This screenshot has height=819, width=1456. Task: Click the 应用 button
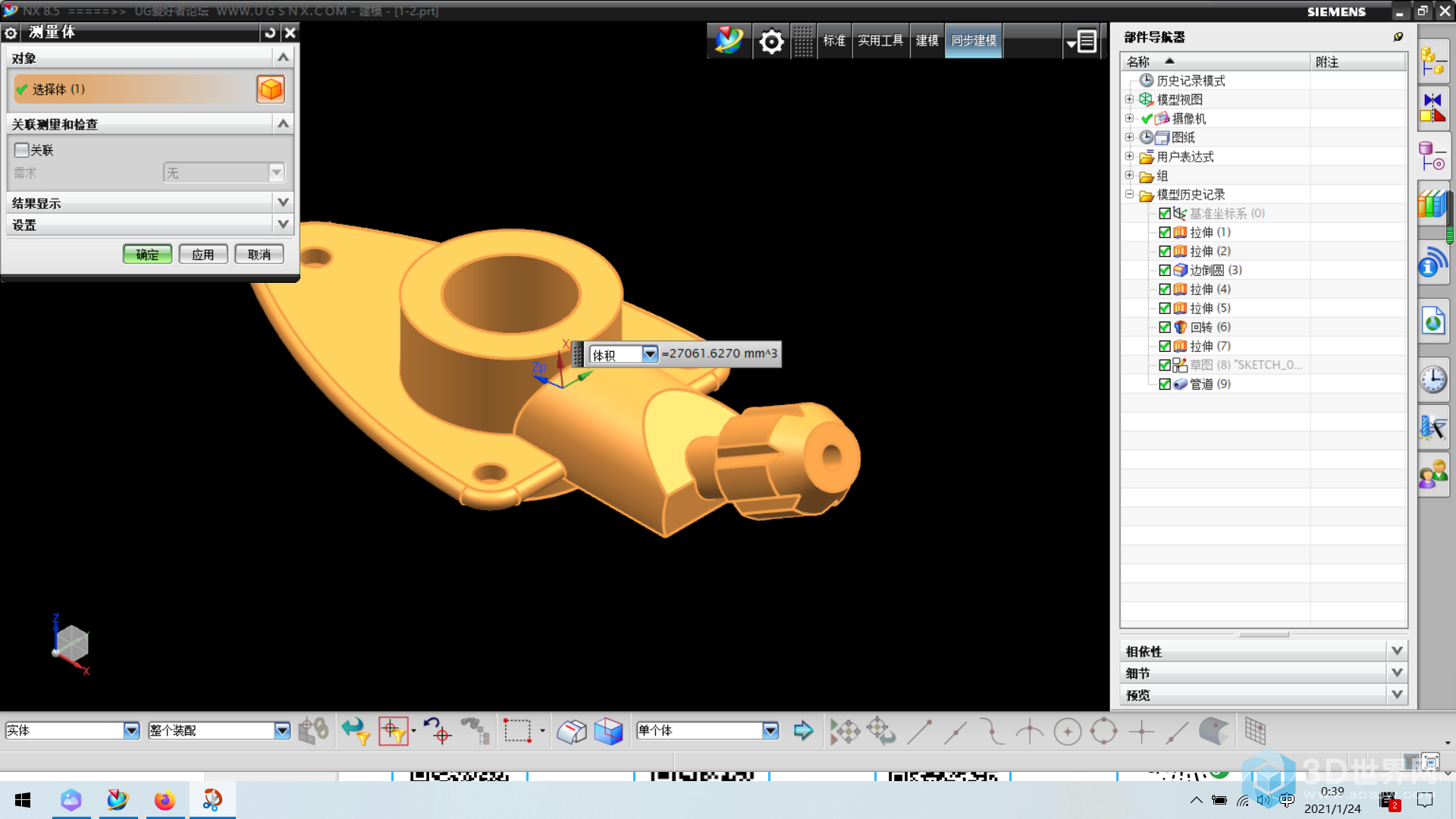pos(203,254)
